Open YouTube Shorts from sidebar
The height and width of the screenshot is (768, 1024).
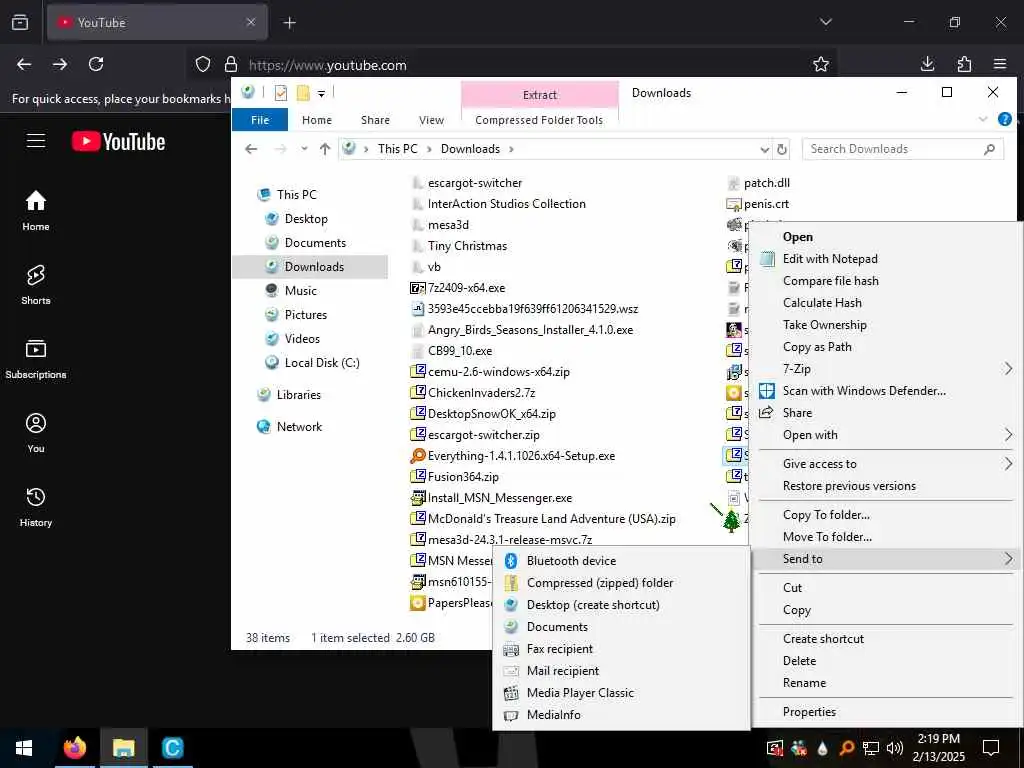35,284
